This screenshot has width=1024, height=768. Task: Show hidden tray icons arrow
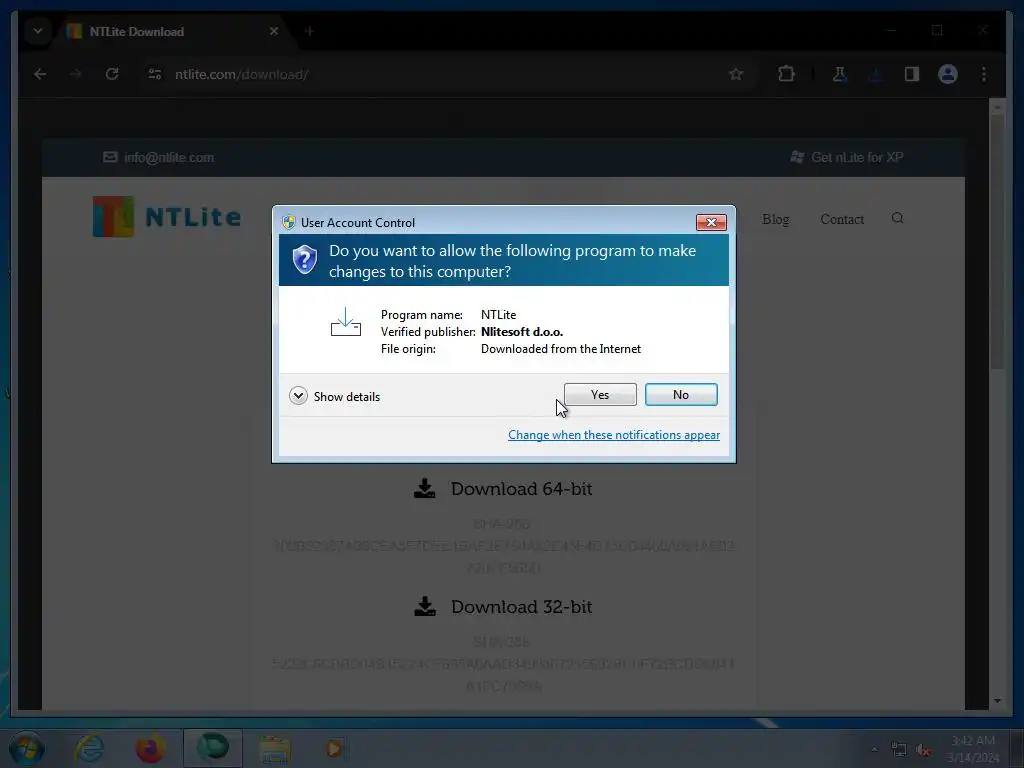(874, 749)
